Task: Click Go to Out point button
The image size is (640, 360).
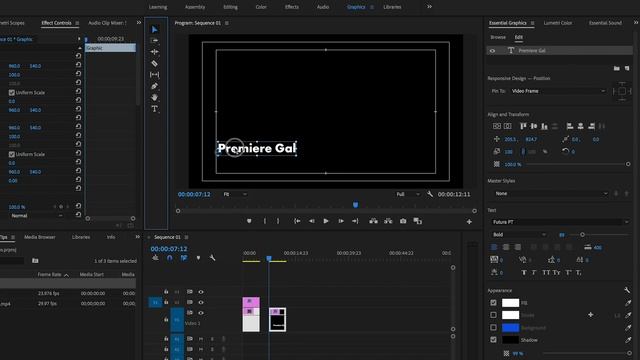Action: [355, 221]
